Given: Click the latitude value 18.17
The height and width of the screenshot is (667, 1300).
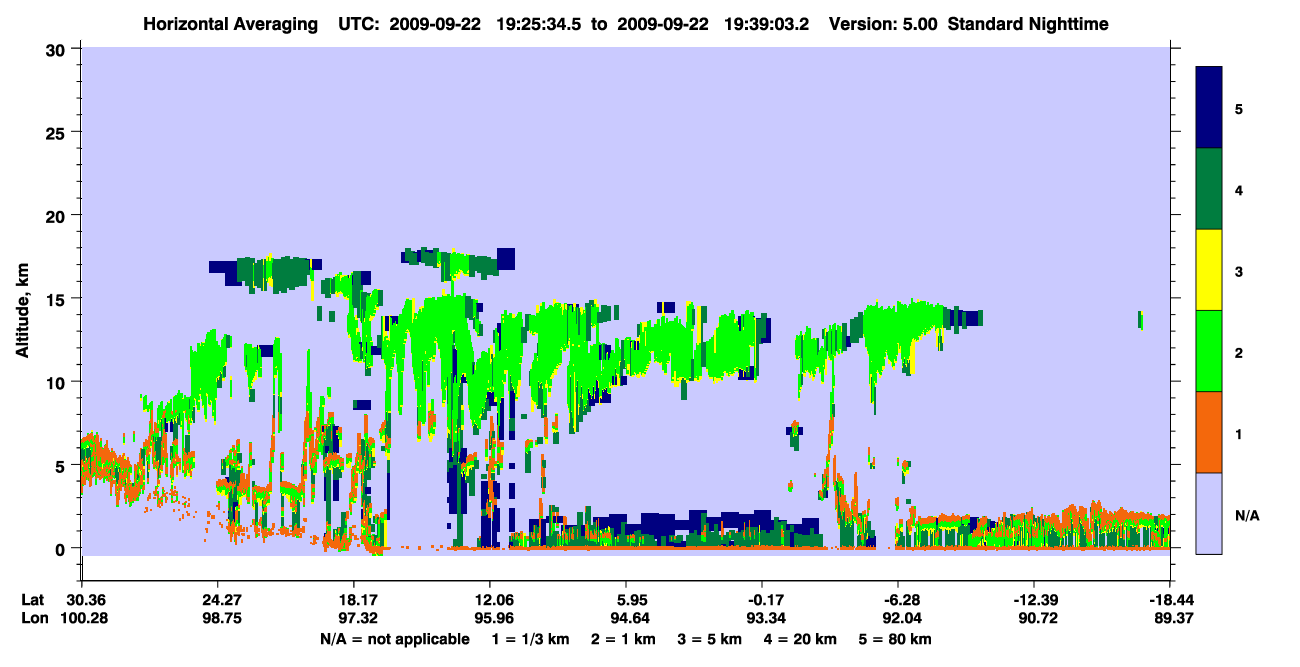Looking at the screenshot, I should 353,600.
